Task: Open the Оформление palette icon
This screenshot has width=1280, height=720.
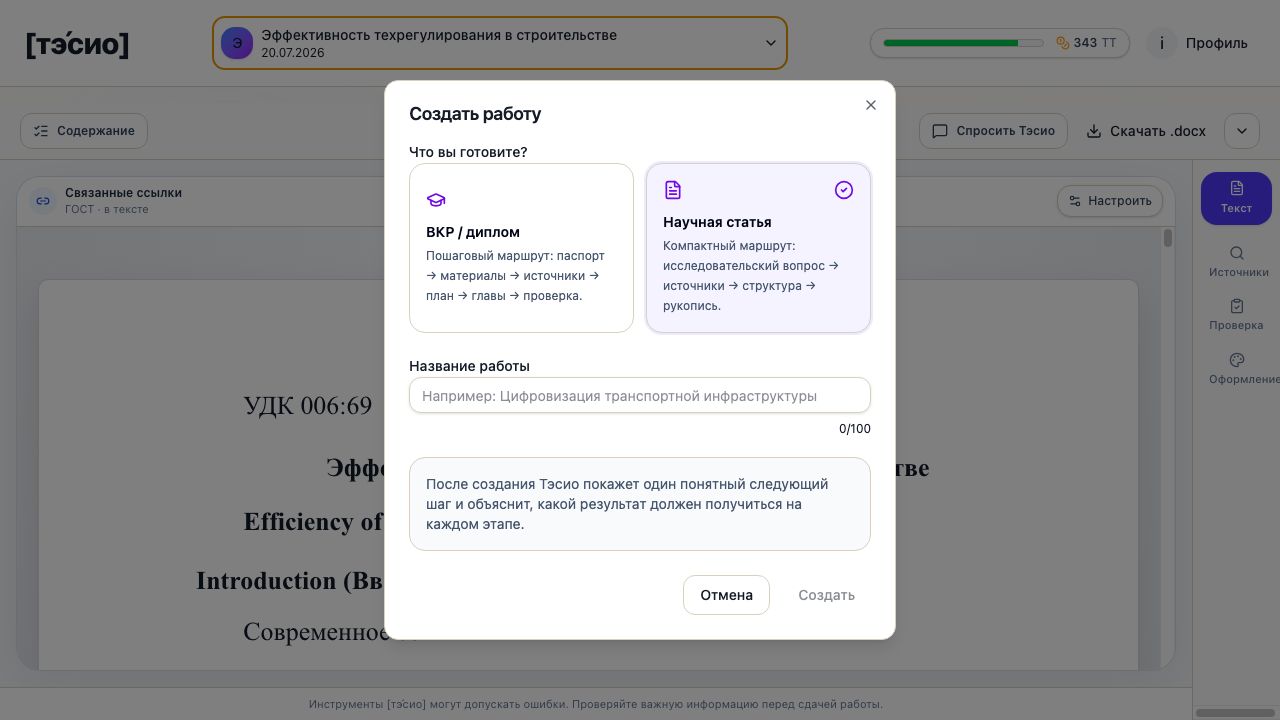Action: 1237,360
